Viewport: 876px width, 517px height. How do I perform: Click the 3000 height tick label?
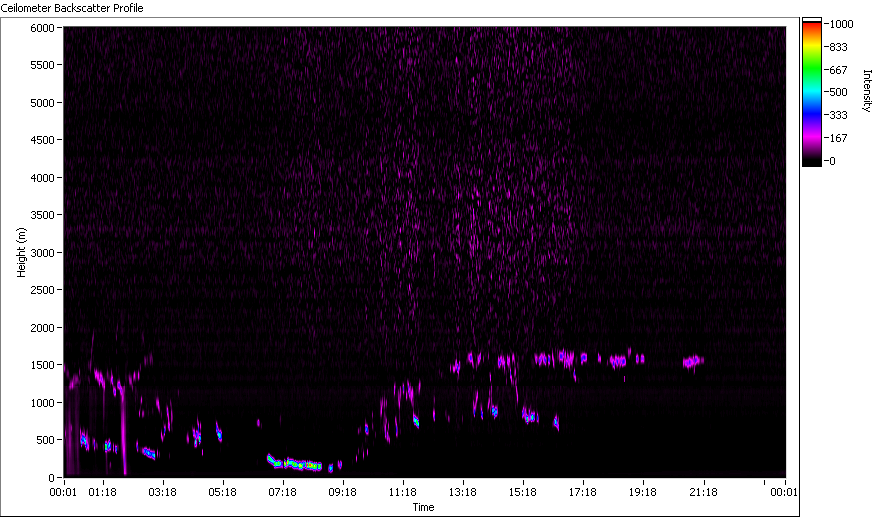click(x=42, y=253)
